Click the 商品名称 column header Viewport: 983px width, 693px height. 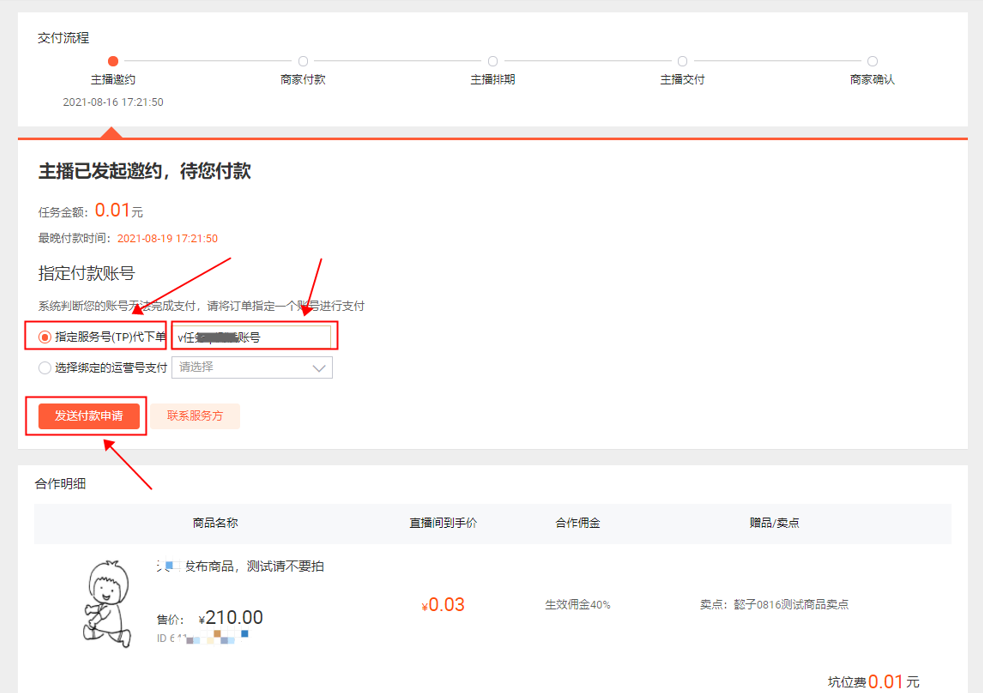click(x=215, y=523)
